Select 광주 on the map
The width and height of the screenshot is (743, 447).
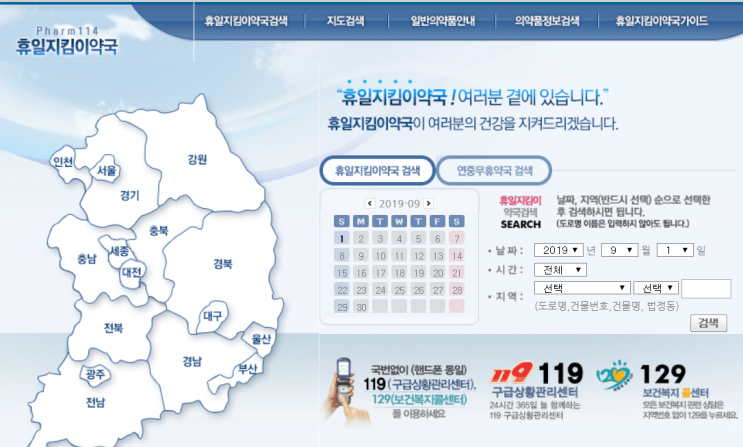[95, 374]
